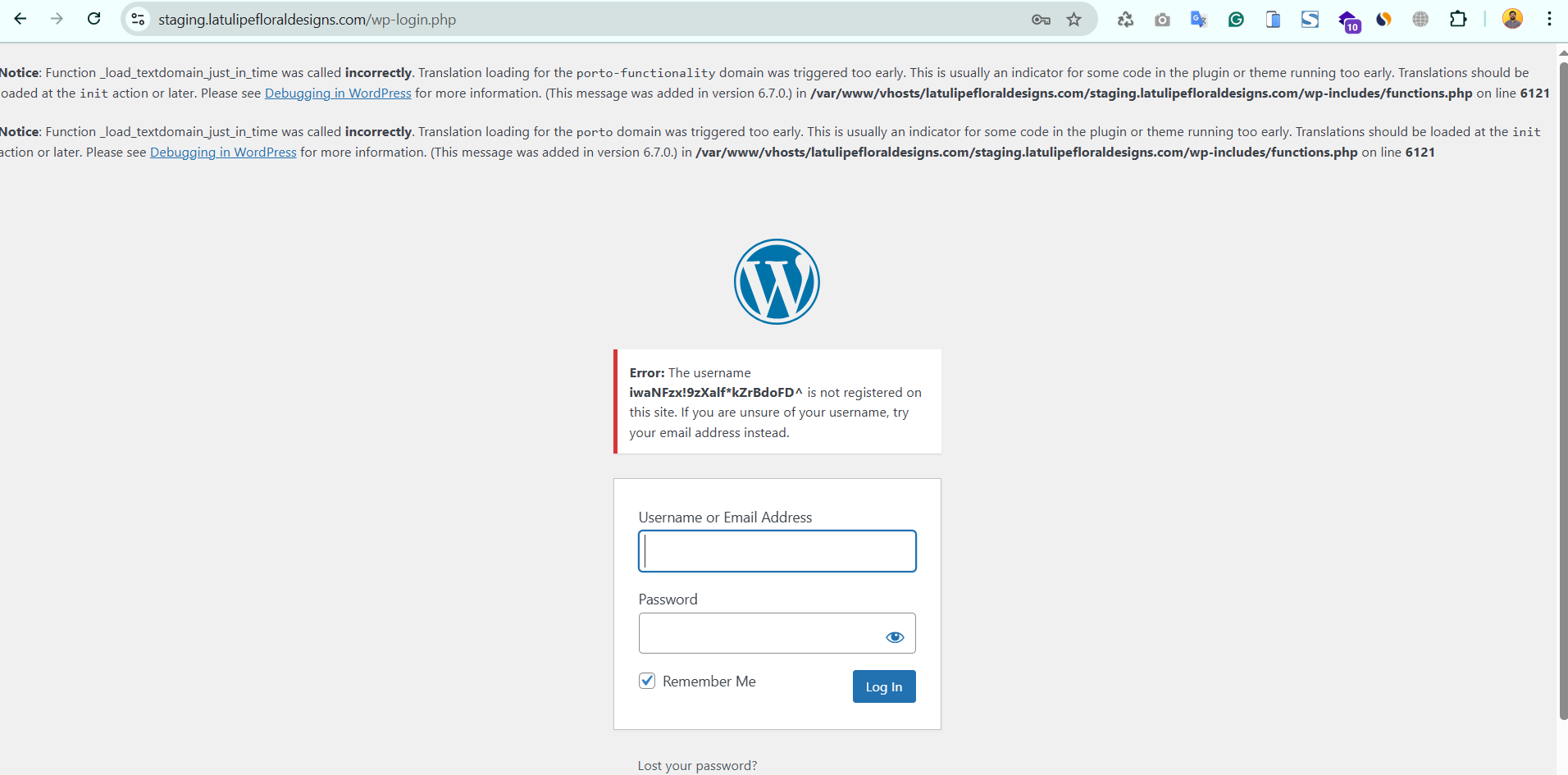The image size is (1568, 775).
Task: Open the grey globe extension
Action: click(1420, 20)
